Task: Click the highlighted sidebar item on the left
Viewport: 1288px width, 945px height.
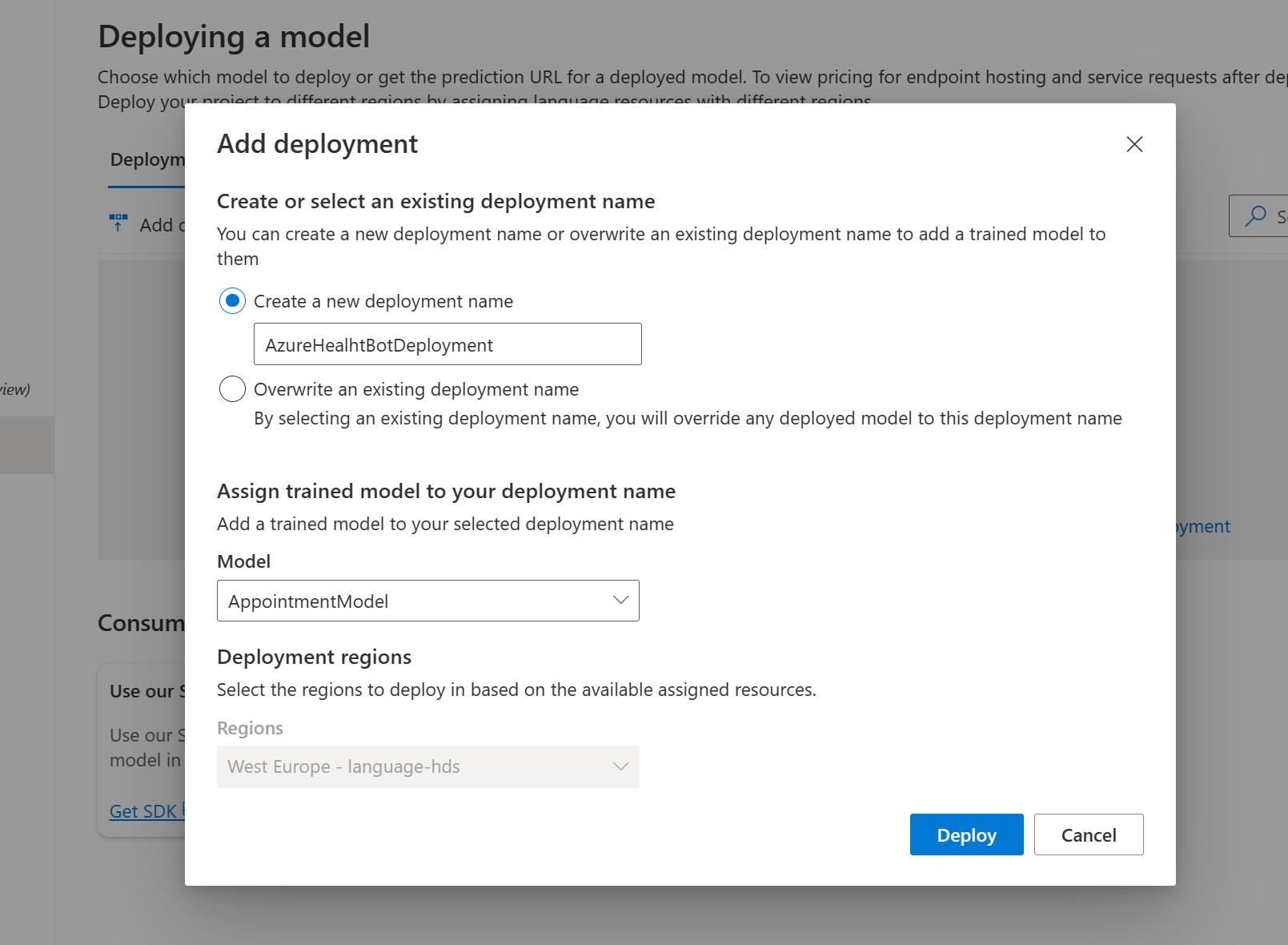Action: pos(26,444)
